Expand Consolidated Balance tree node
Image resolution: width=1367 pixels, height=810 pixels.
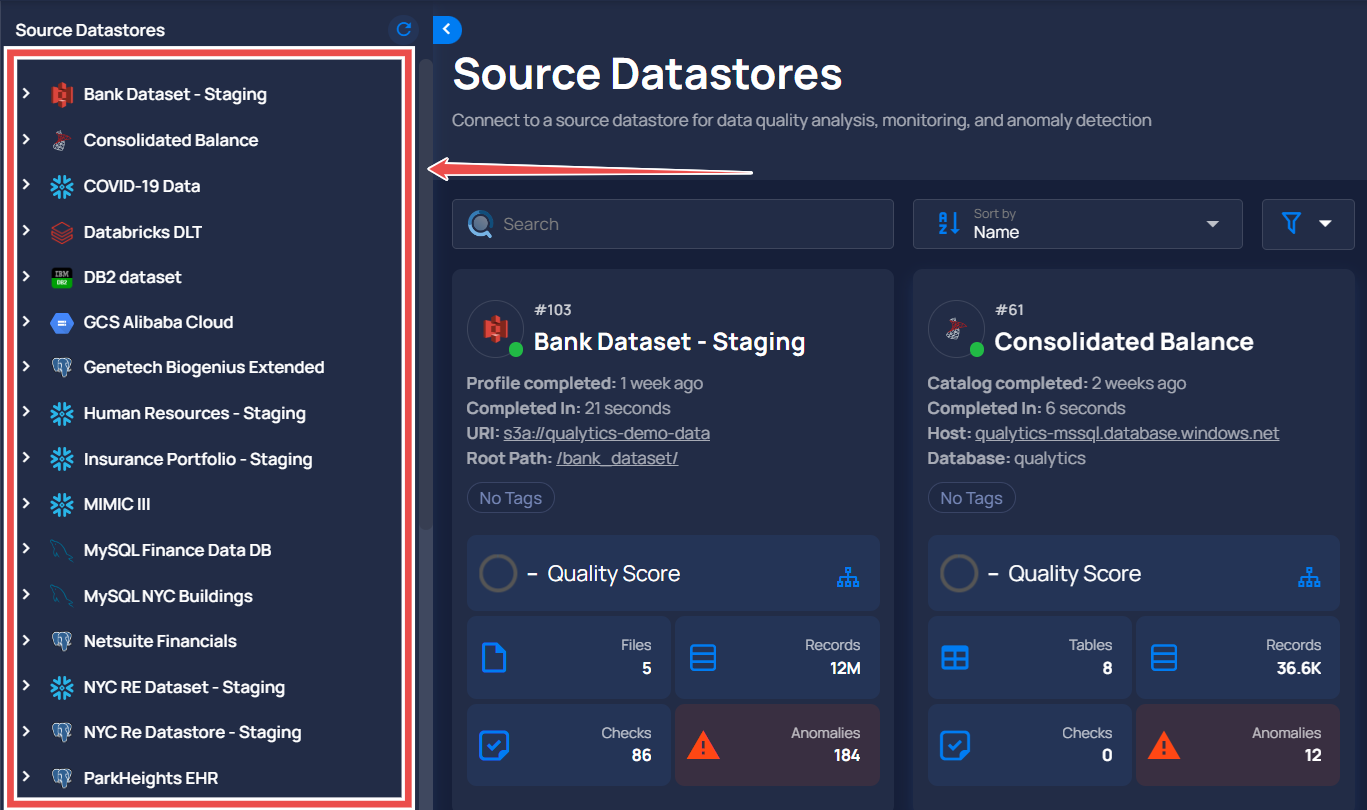27,139
